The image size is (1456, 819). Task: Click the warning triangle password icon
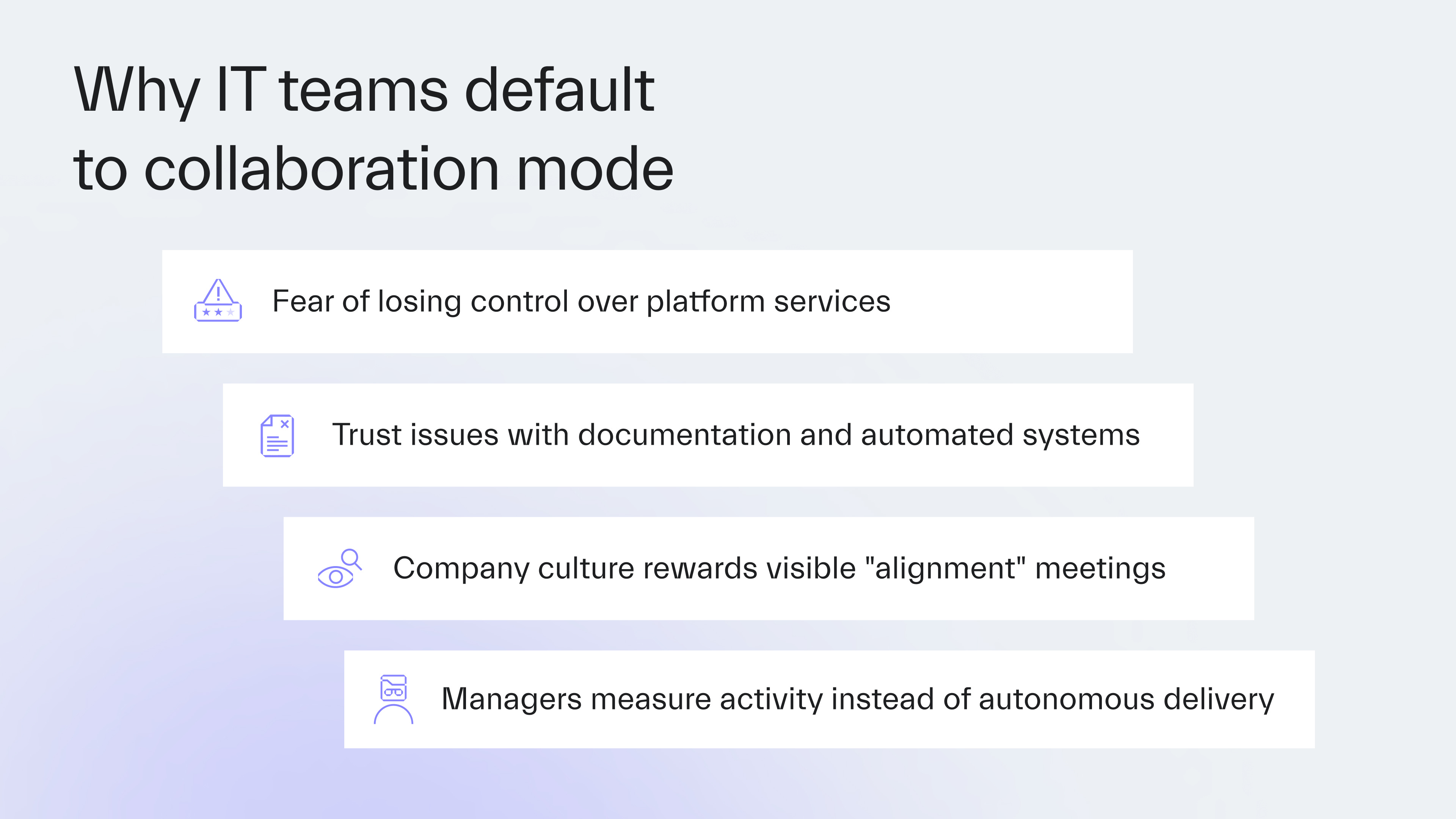point(218,301)
